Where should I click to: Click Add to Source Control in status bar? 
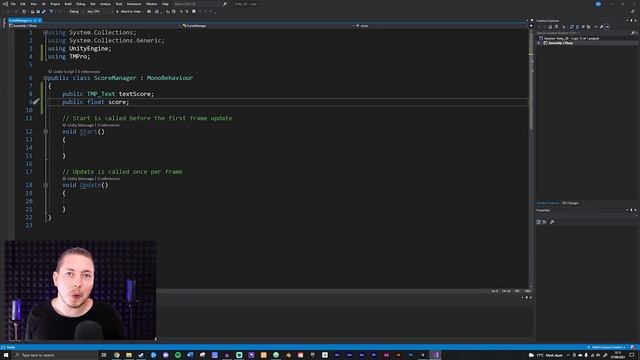click(607, 347)
